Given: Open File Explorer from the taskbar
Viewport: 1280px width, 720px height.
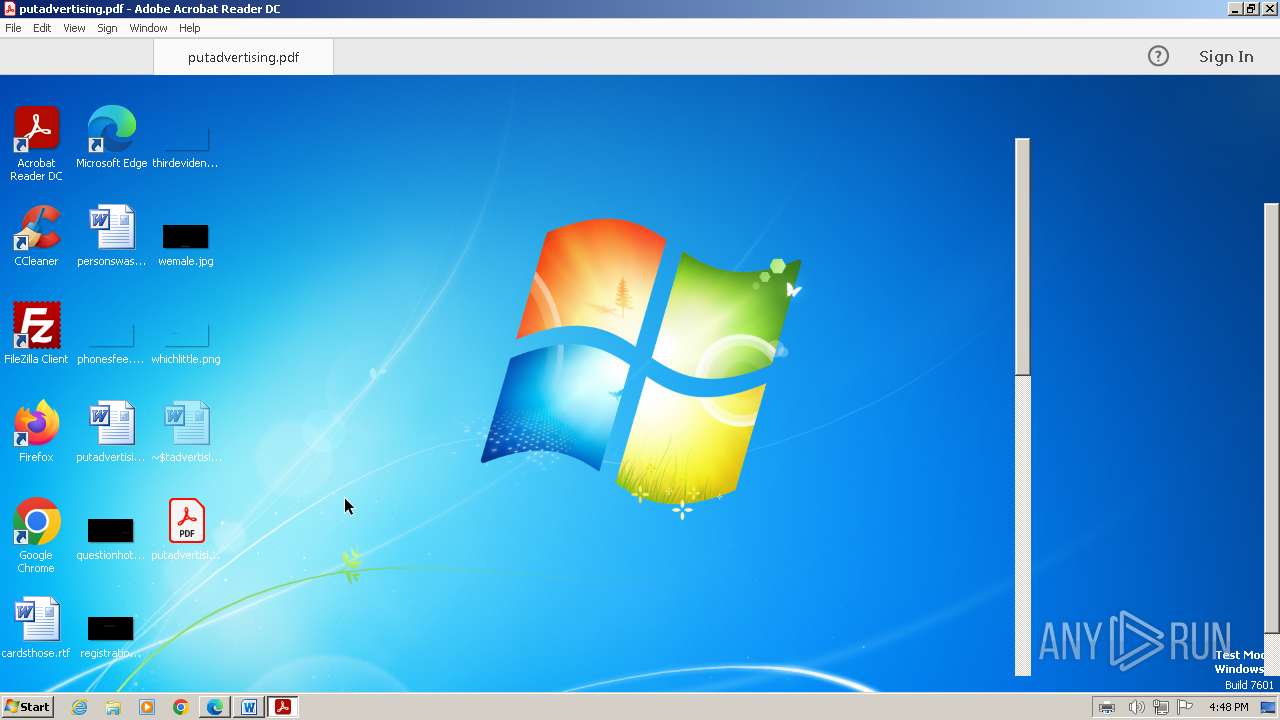Looking at the screenshot, I should pyautogui.click(x=113, y=707).
